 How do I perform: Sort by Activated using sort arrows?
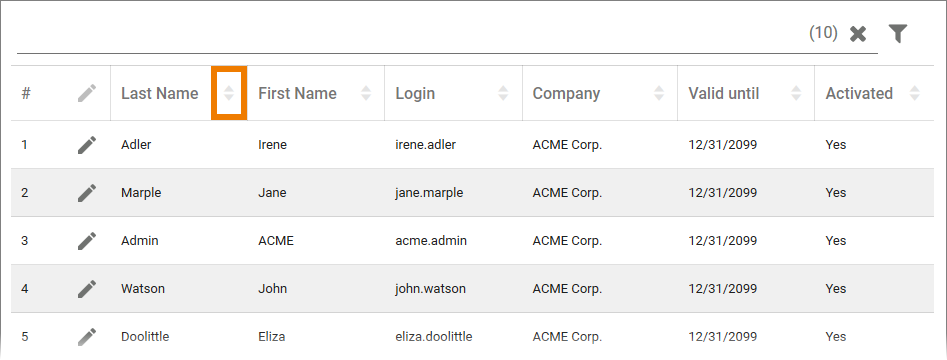914,93
